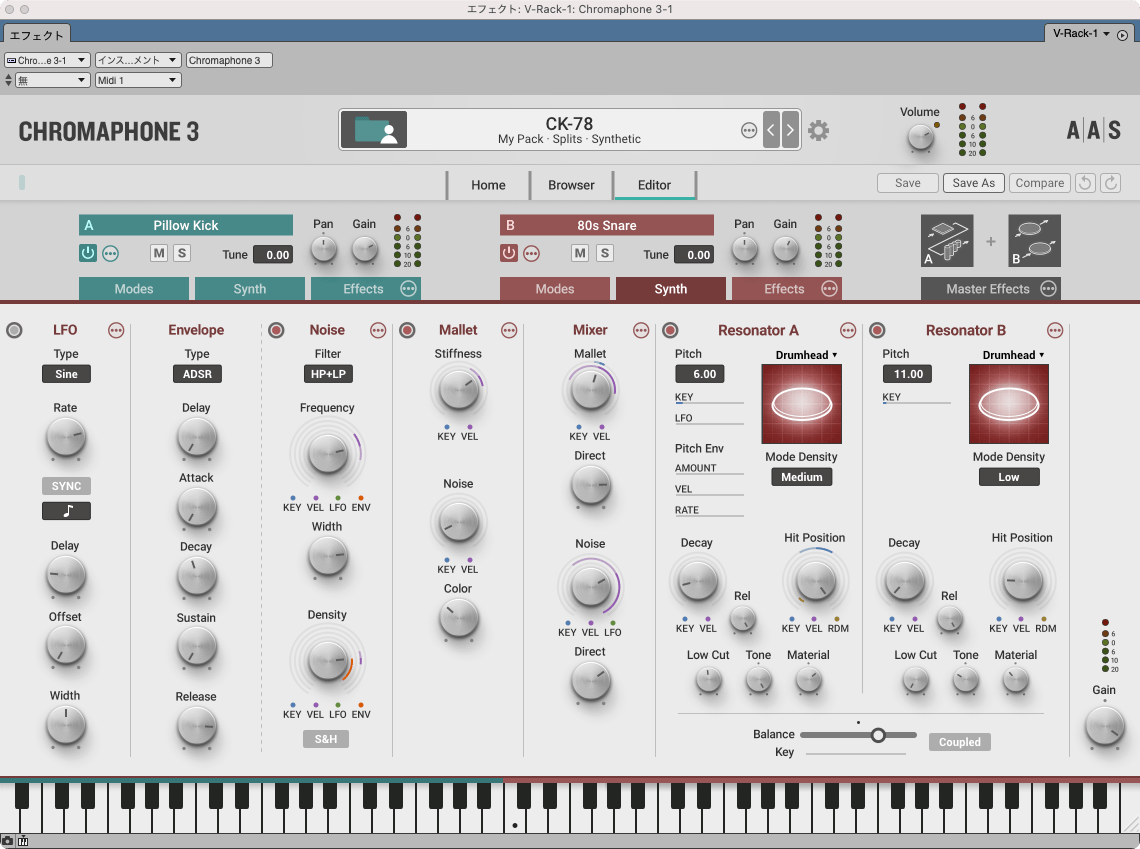1140x849 pixels.
Task: Select the LFO sync note value icon
Action: [66, 511]
